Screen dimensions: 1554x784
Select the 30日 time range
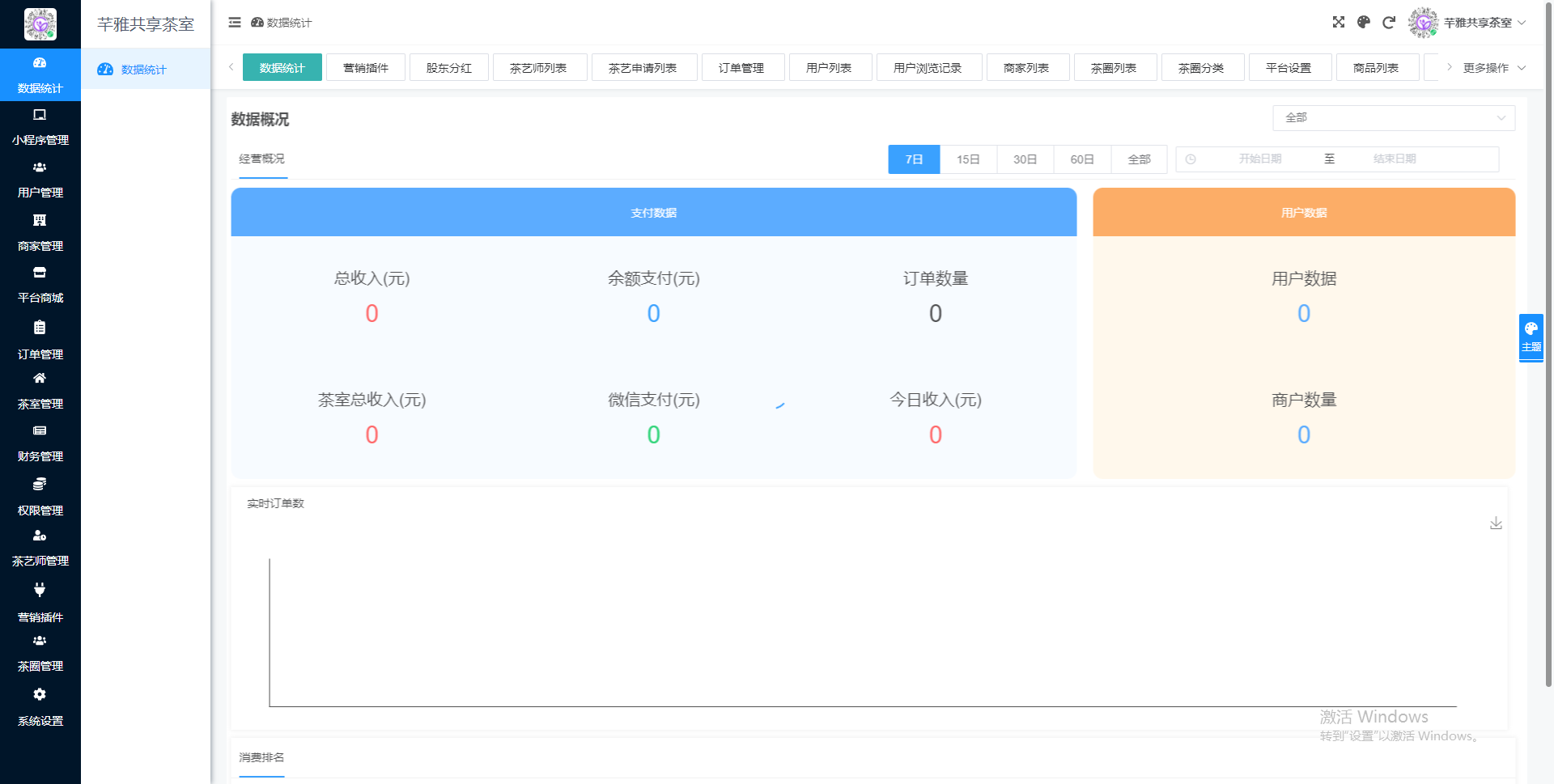1025,159
